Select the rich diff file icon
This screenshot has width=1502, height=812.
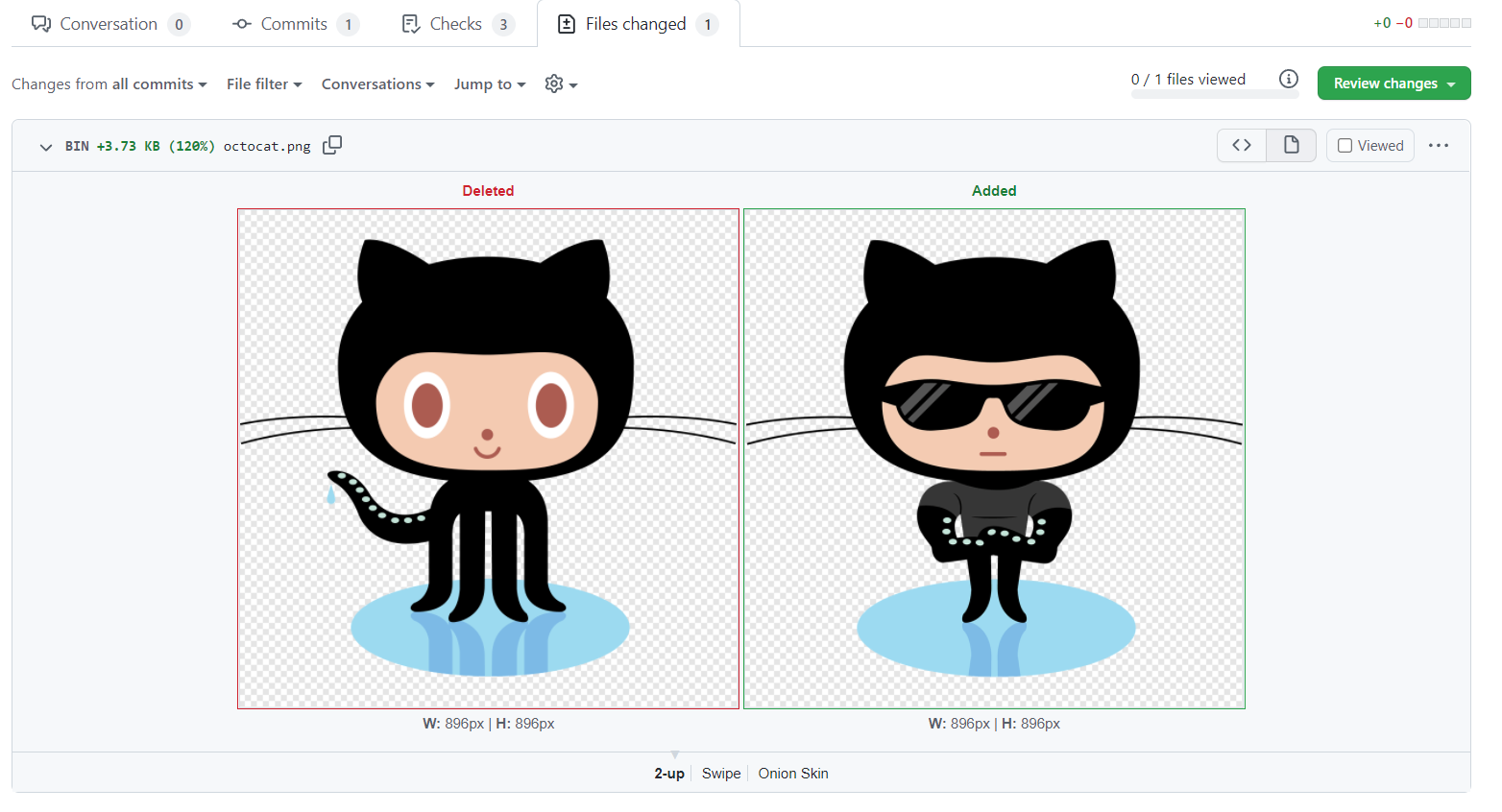pos(1291,145)
